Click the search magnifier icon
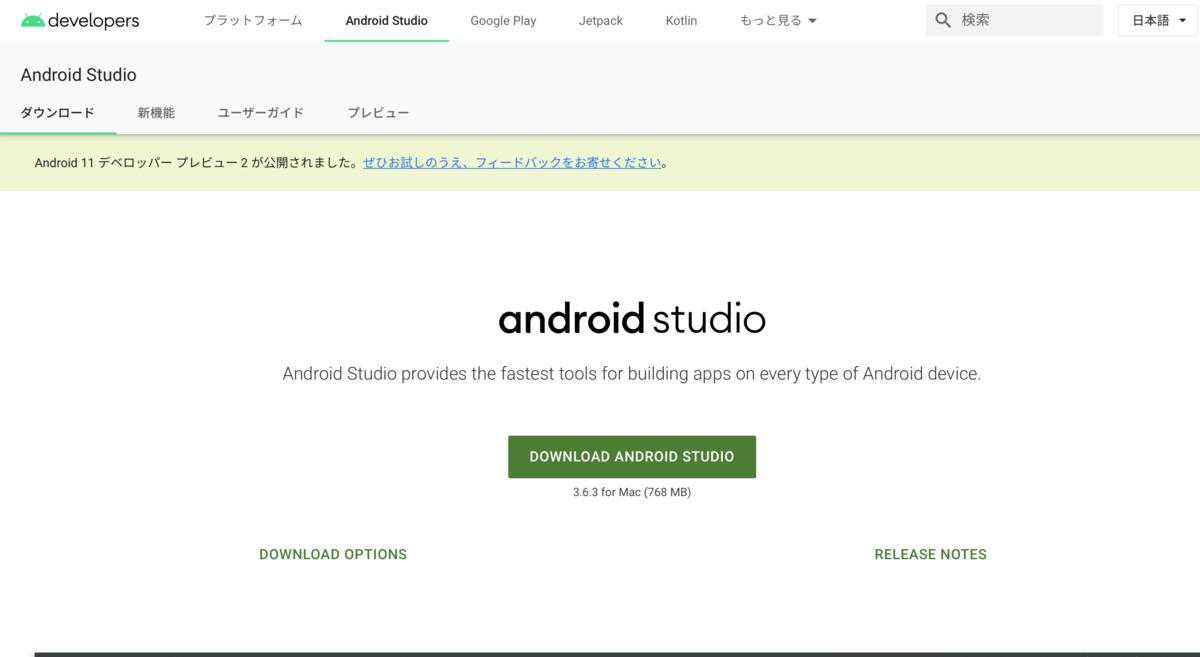Image resolution: width=1200 pixels, height=657 pixels. click(x=943, y=20)
